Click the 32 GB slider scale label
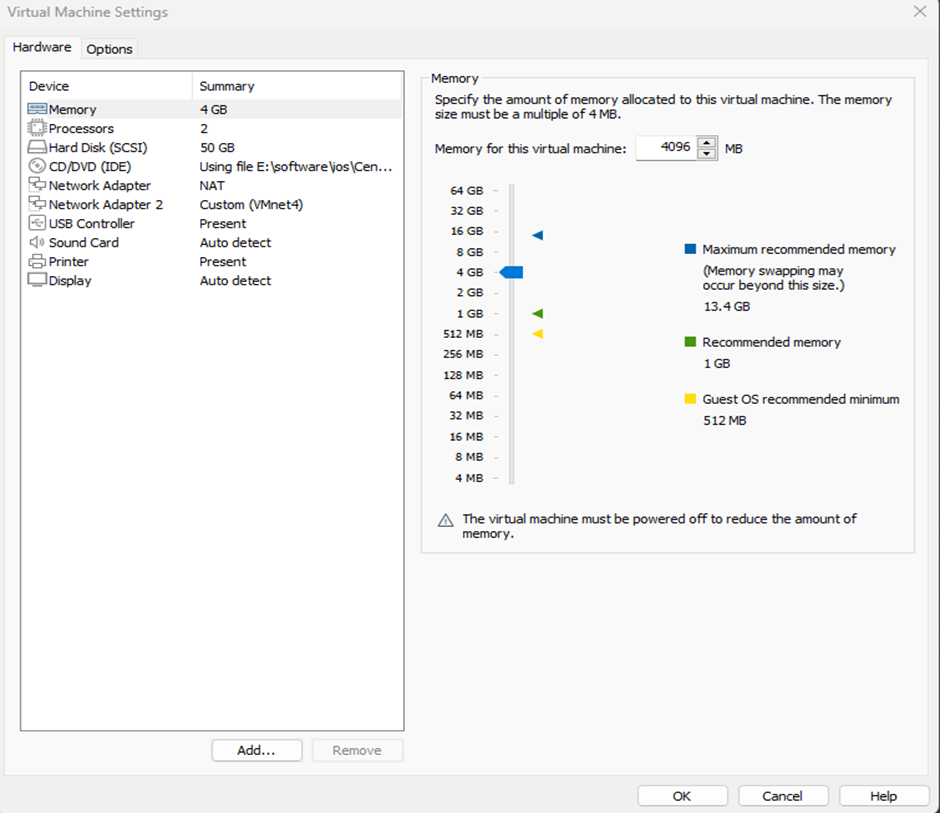Viewport: 940px width, 813px height. 466,211
